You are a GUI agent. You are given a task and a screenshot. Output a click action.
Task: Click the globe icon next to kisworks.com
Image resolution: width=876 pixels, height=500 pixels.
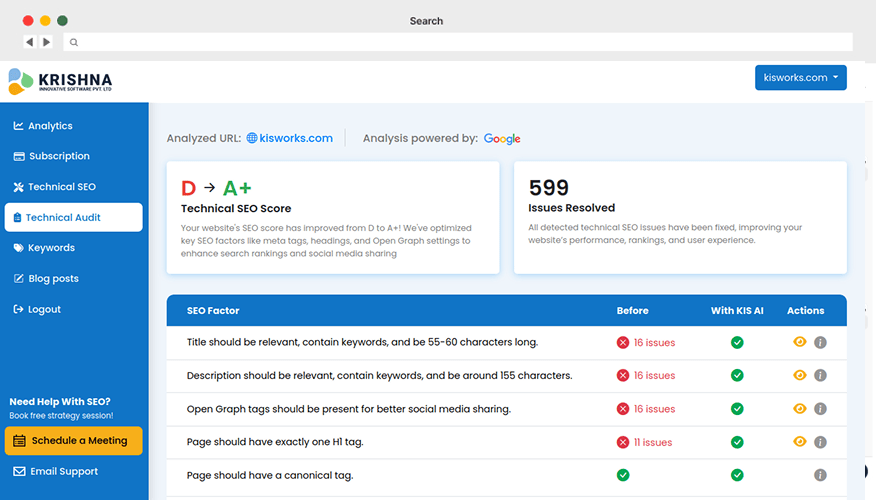(252, 138)
